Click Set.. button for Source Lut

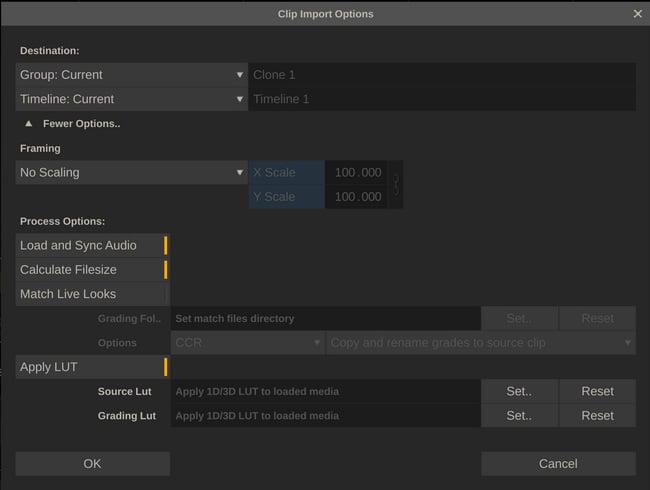(519, 391)
